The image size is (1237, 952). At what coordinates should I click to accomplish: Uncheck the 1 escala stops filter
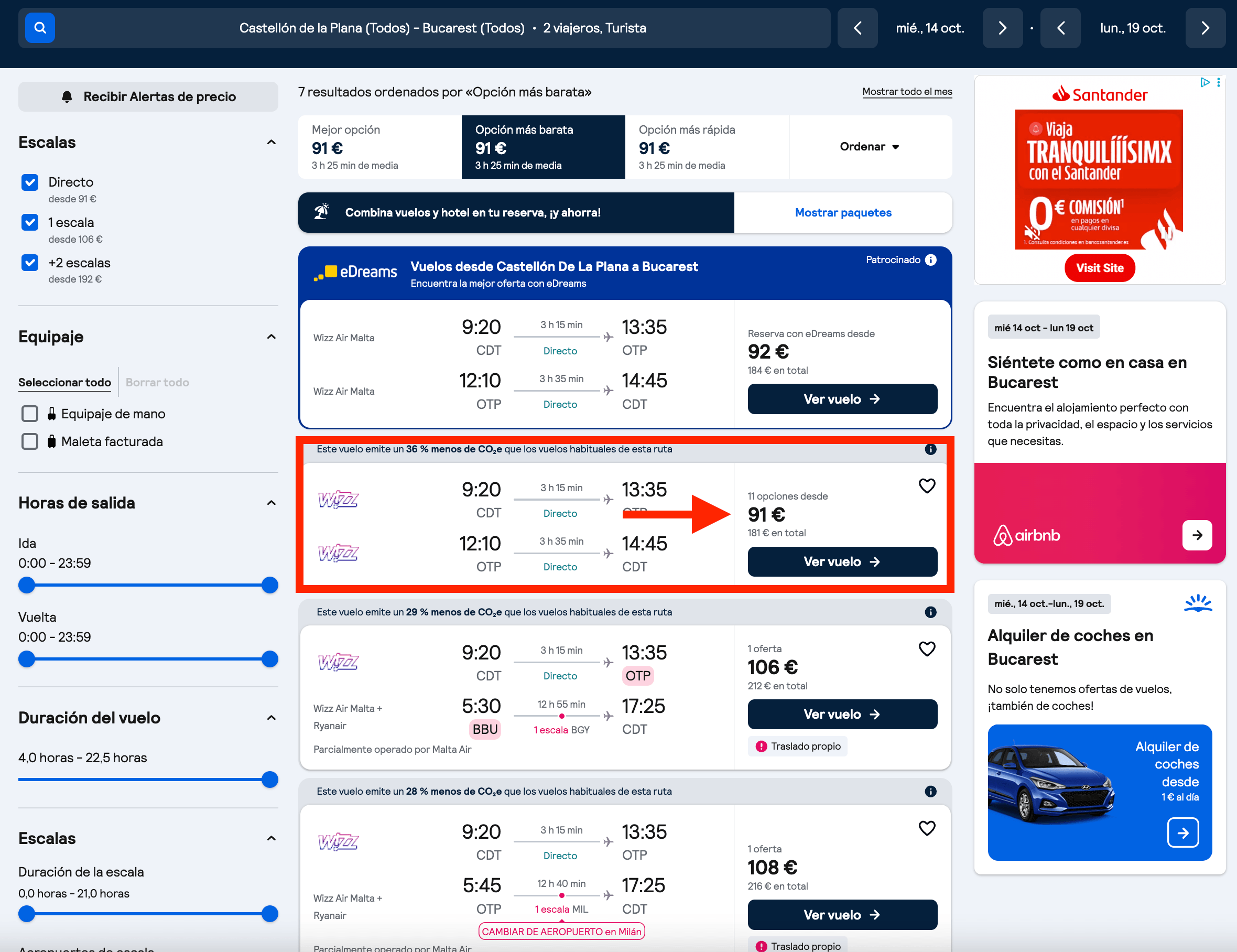pos(30,223)
